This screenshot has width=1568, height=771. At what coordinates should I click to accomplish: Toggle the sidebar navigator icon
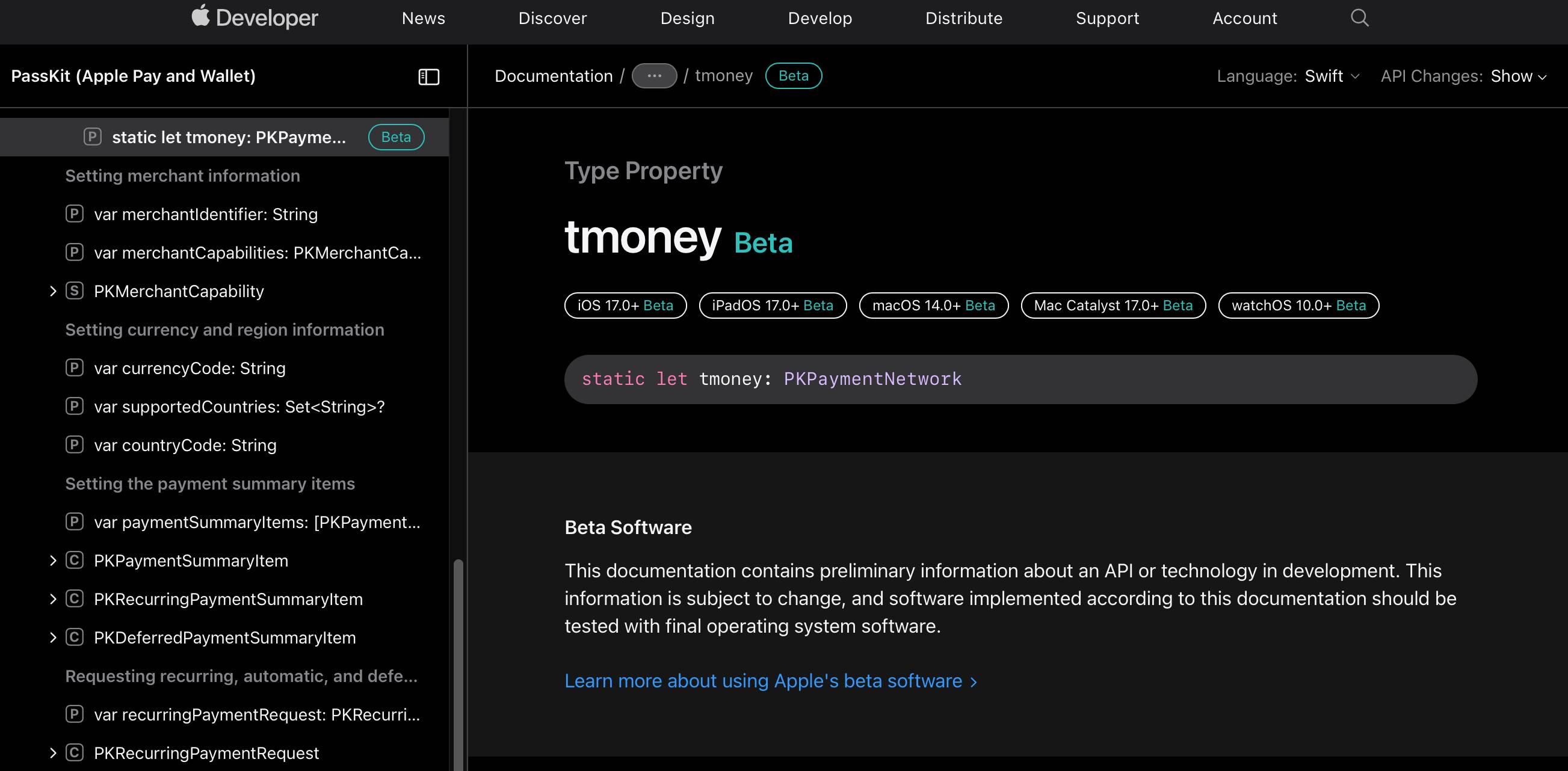click(428, 76)
